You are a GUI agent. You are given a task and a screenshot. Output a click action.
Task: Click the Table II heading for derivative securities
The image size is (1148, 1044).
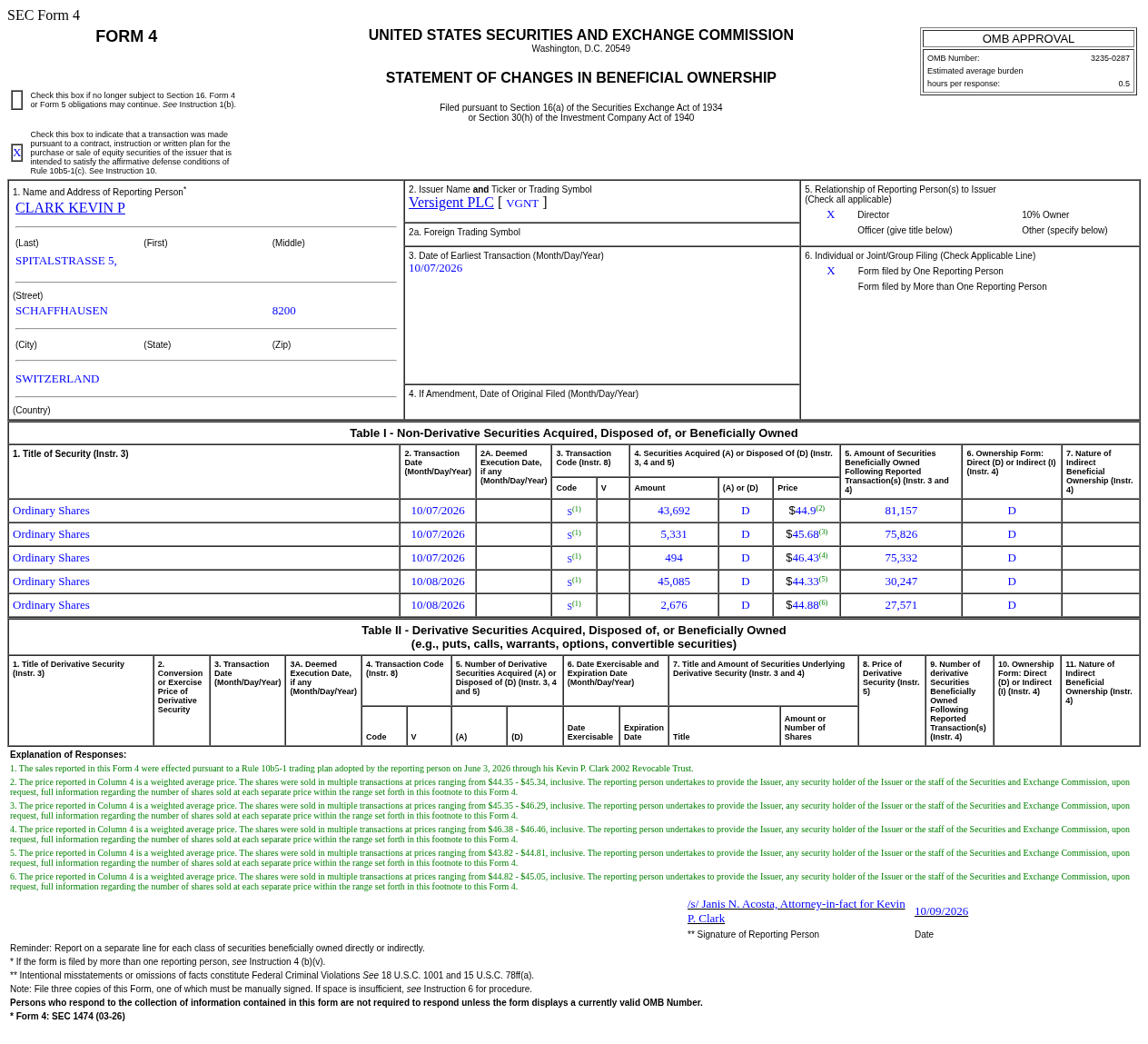click(x=574, y=637)
